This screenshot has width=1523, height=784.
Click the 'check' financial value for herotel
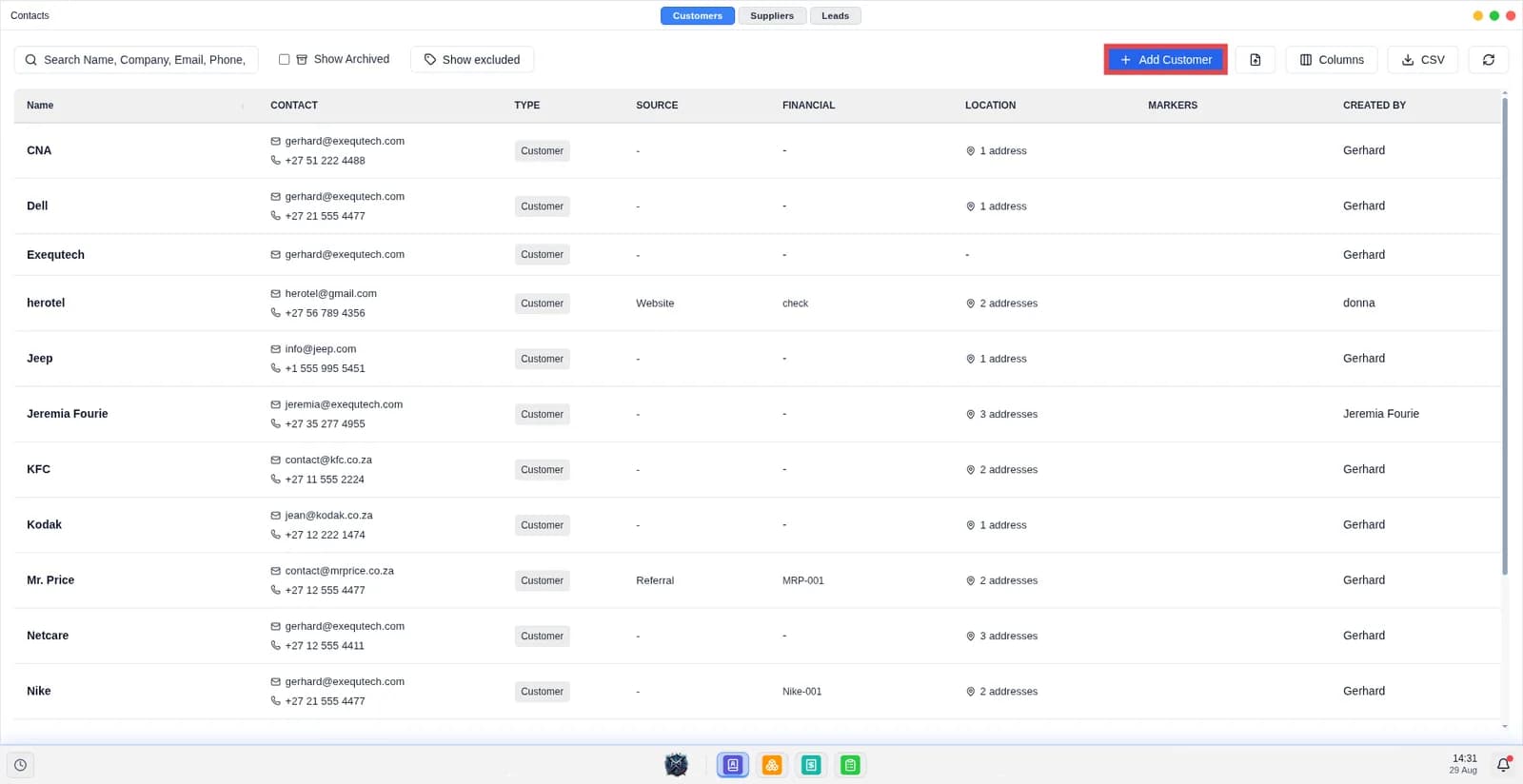point(795,304)
